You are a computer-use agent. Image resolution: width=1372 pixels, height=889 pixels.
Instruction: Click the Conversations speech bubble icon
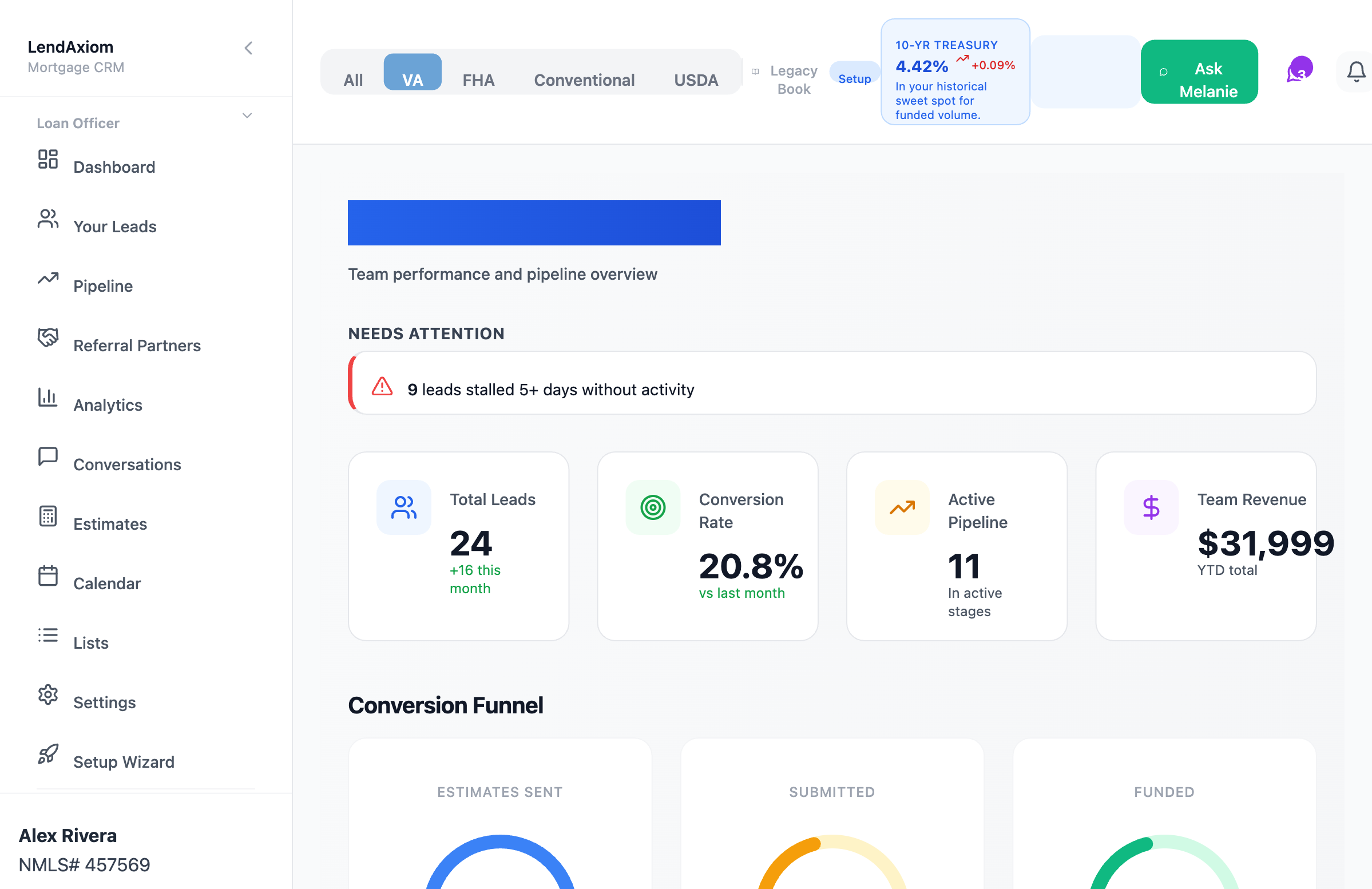pyautogui.click(x=48, y=456)
